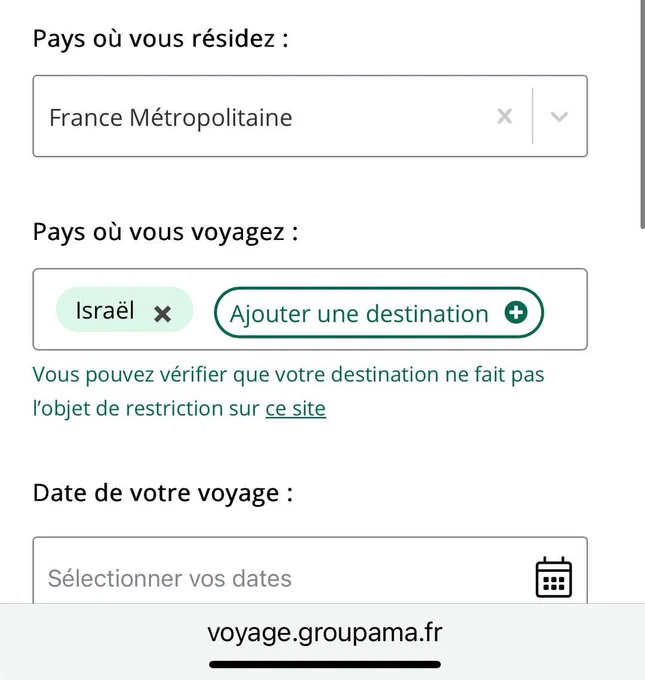
Task: Open the calendar date picker icon
Action: pyautogui.click(x=554, y=577)
